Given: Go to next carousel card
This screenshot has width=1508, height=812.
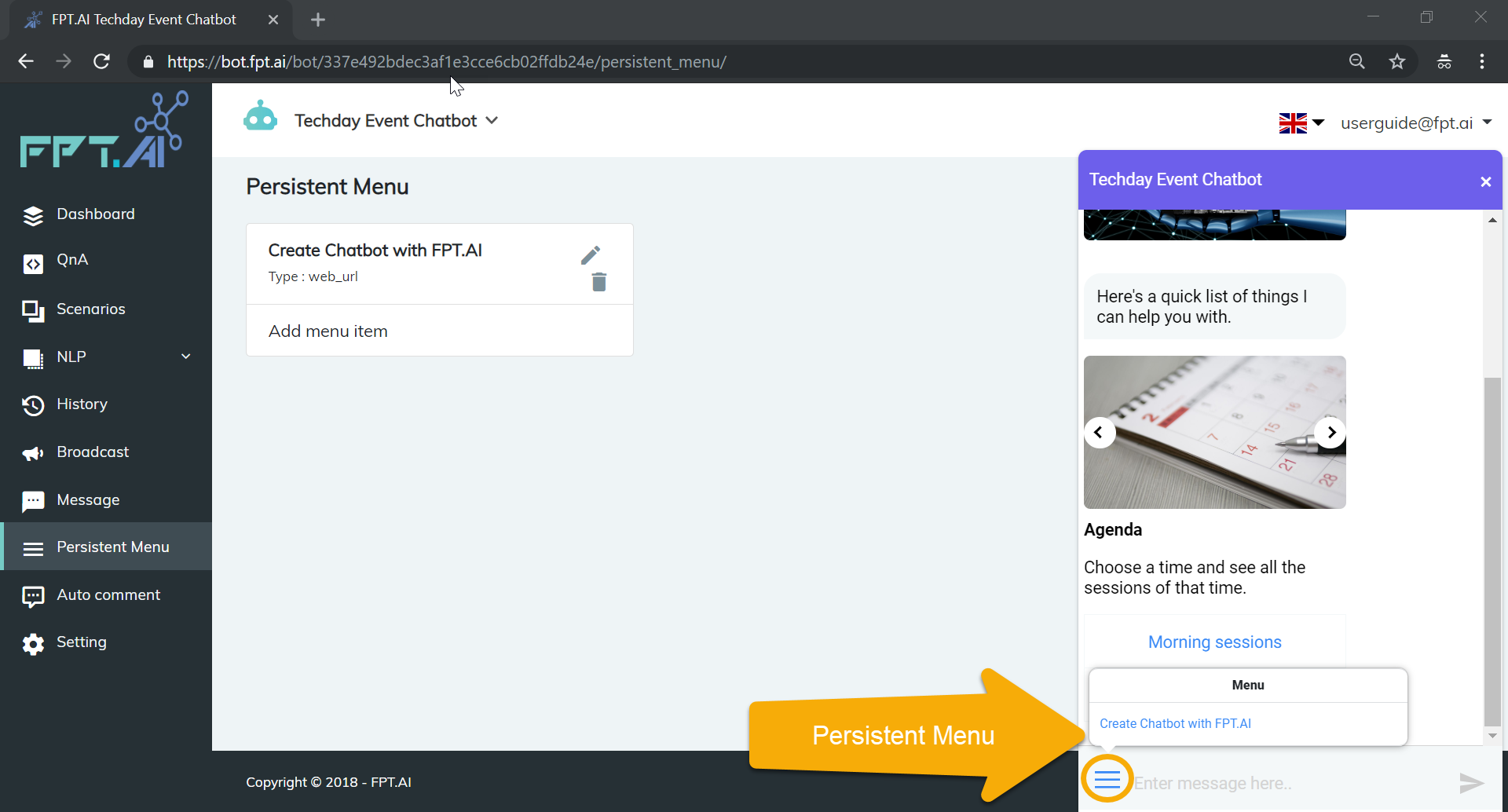Looking at the screenshot, I should pos(1330,432).
